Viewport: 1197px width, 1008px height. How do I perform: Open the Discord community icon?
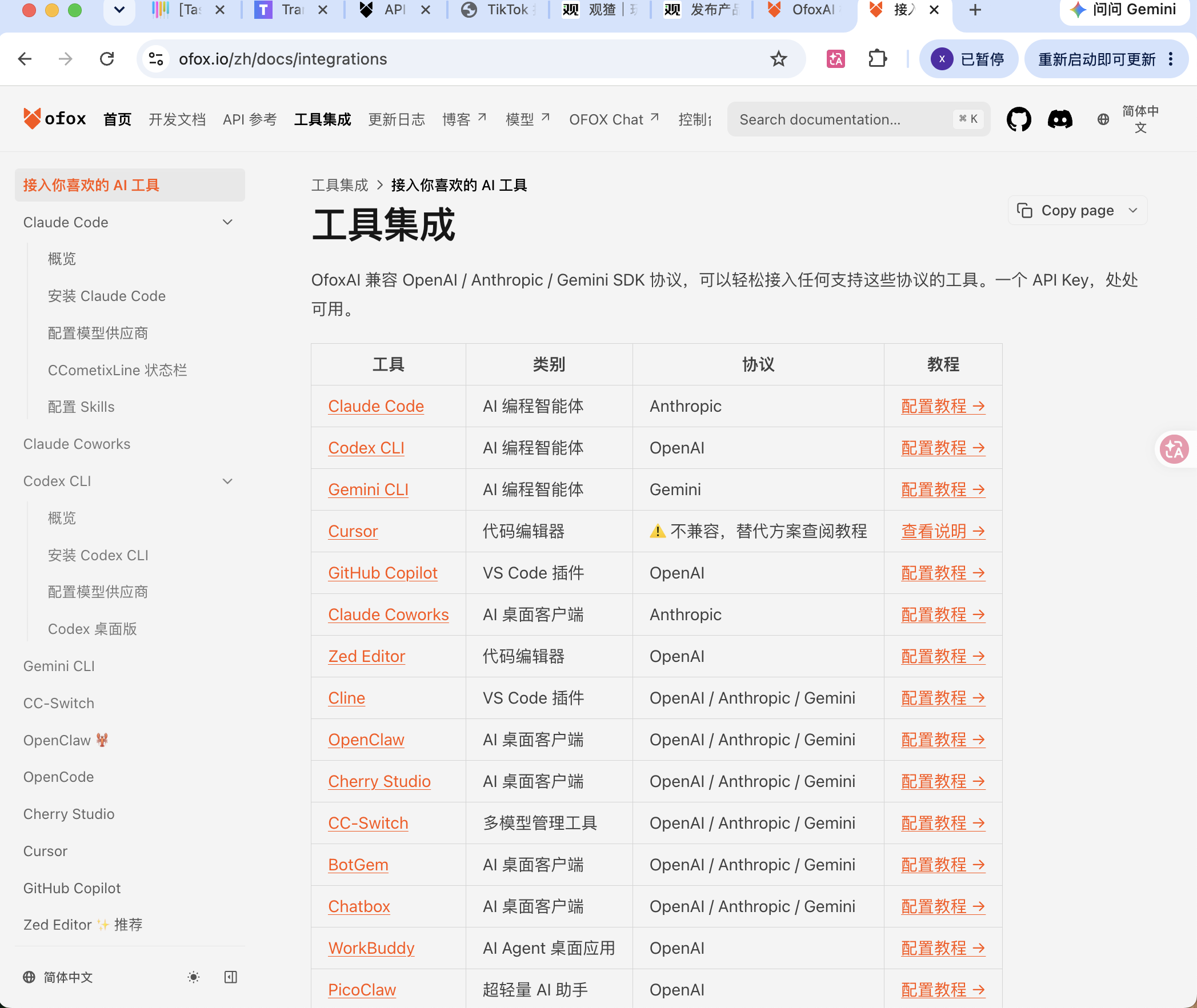click(x=1060, y=119)
